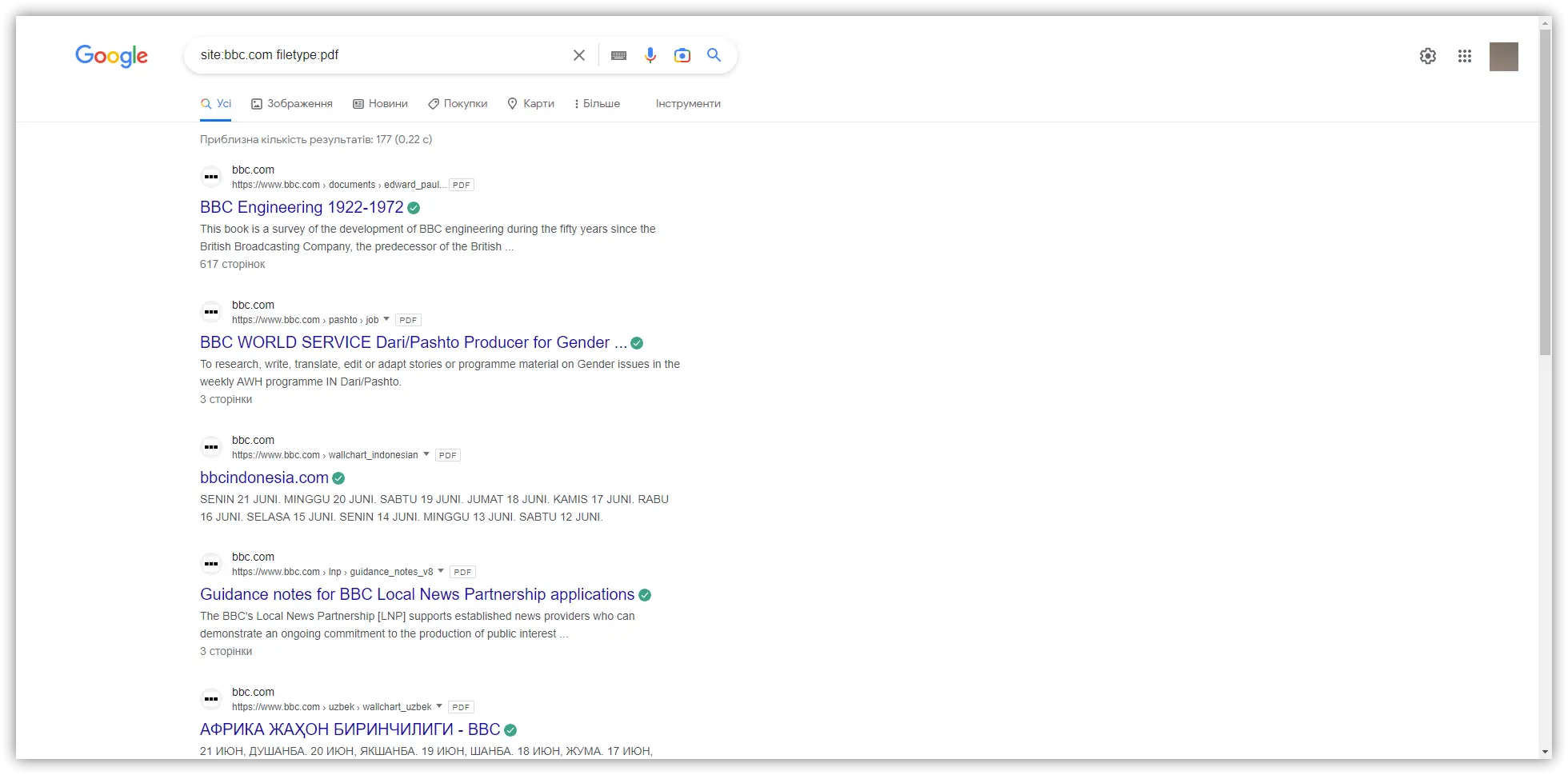Open BBC WORLD SERVICE Dari/Pashto Producer result
The height and width of the screenshot is (775, 1568).
point(414,342)
